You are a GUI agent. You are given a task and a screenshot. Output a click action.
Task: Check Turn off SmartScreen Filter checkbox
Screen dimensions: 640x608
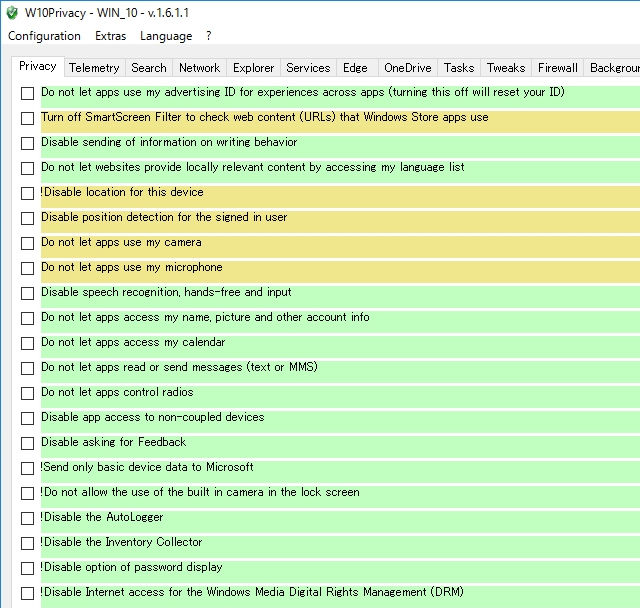pyautogui.click(x=27, y=118)
